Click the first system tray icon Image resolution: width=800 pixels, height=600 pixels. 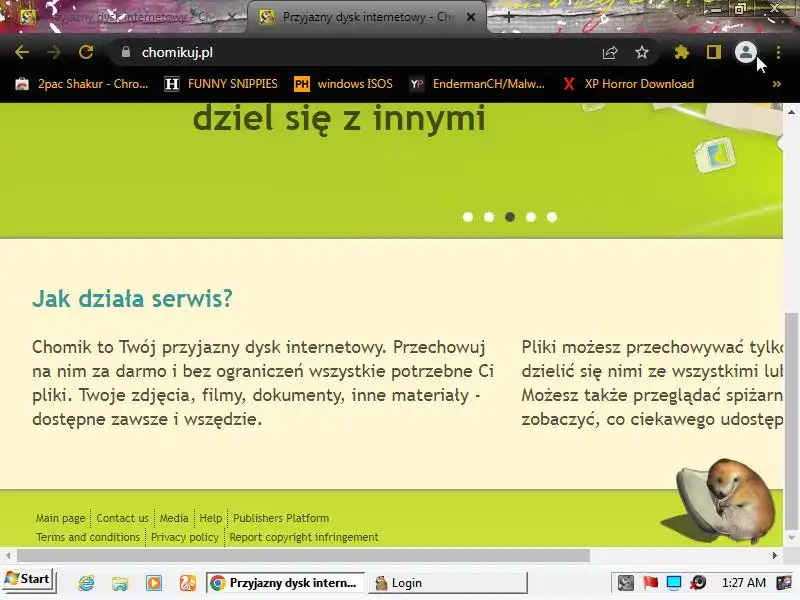coord(626,583)
